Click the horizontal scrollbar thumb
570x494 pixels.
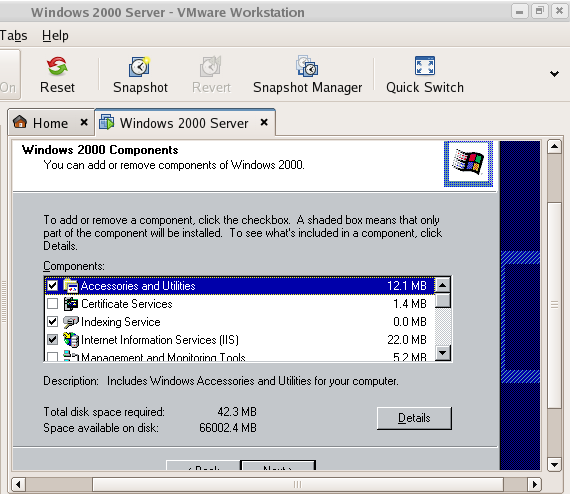tap(297, 484)
